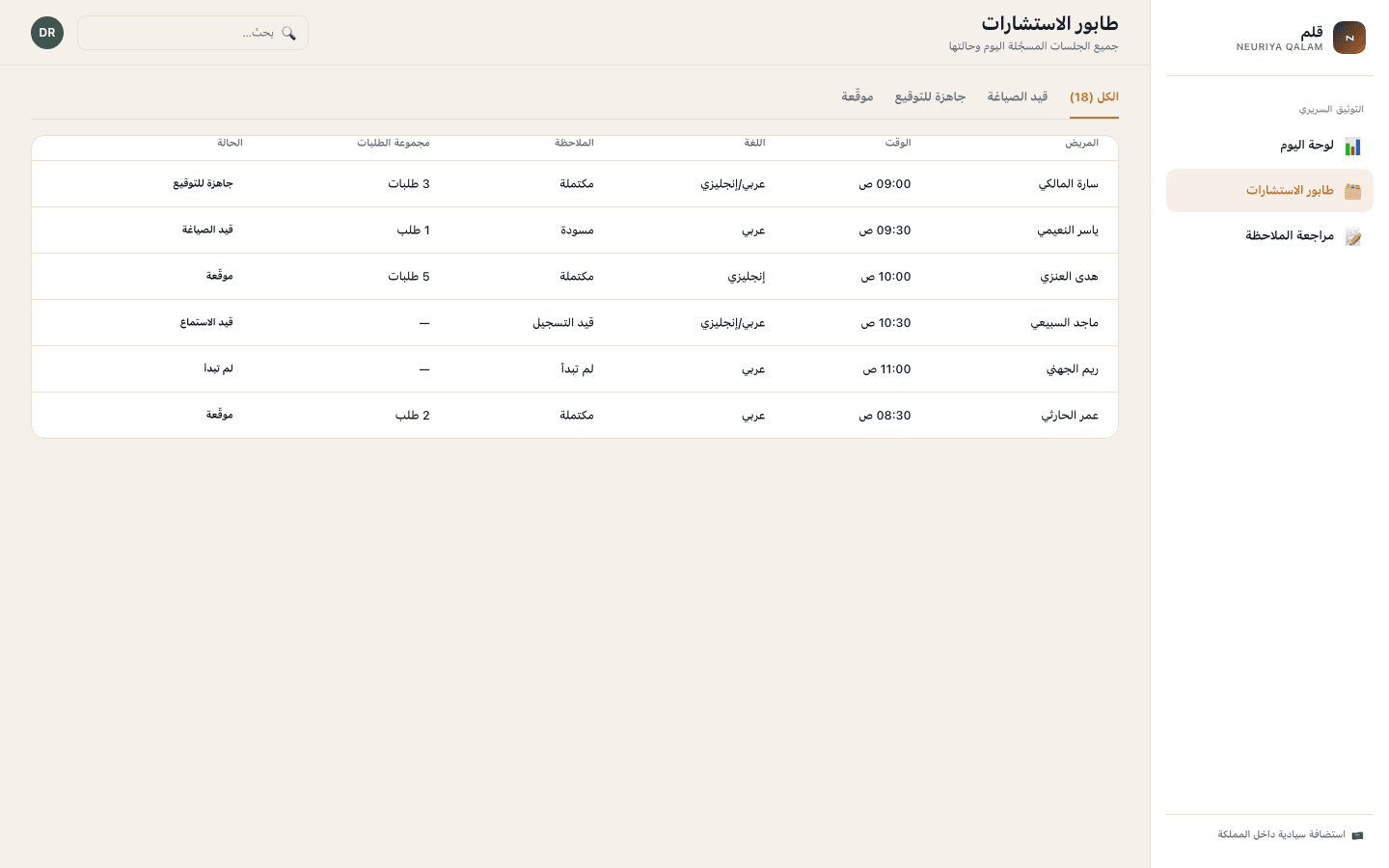Open patient row سارة المالكي
The image size is (1389, 868).
(575, 184)
